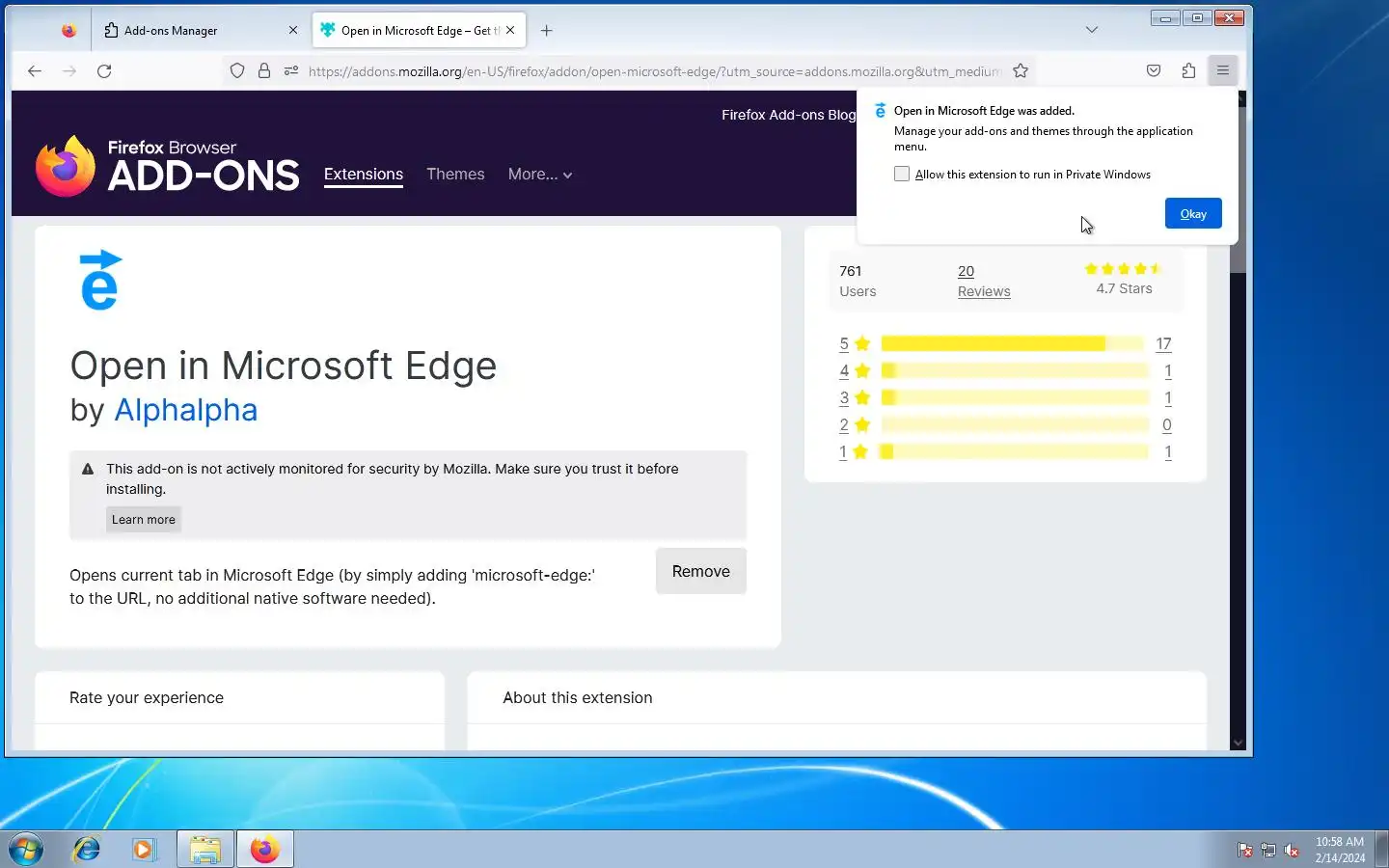Click the 761 Users count
The width and height of the screenshot is (1389, 868).
[858, 281]
